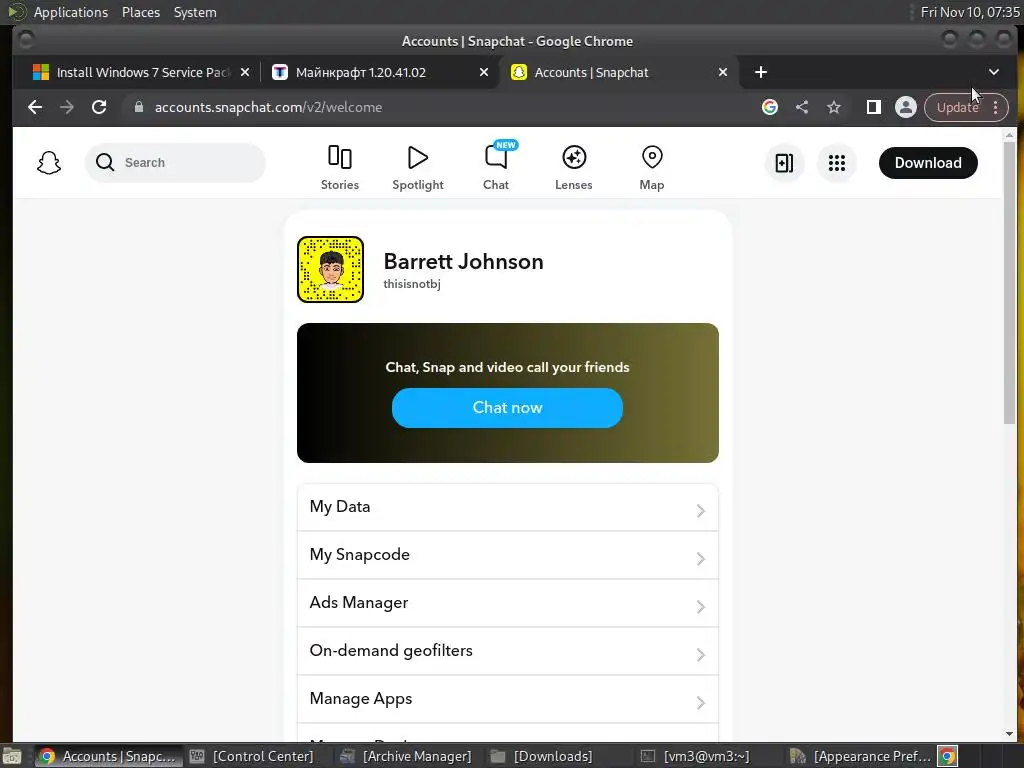The width and height of the screenshot is (1024, 768).
Task: Click the scrollbar up arrow
Action: [x=1009, y=135]
